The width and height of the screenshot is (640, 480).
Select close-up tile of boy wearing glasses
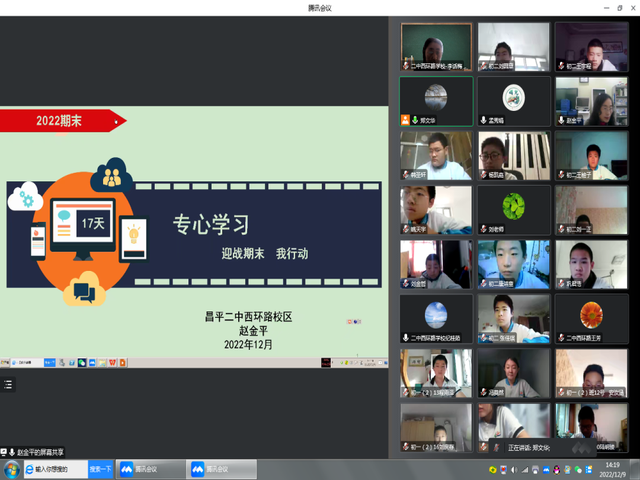point(436,210)
